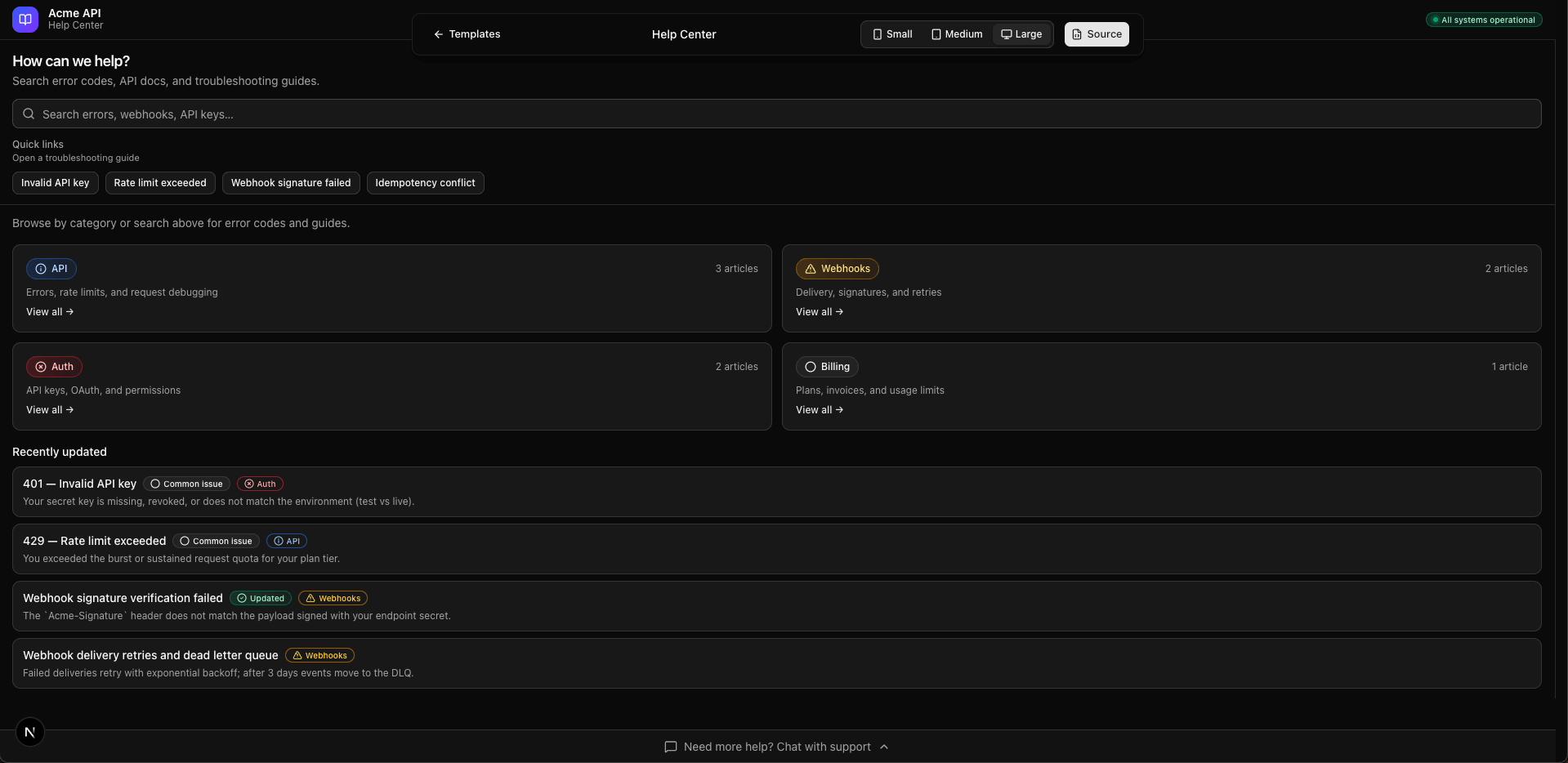Click the All systems operational status badge
1568x763 pixels.
coord(1484,20)
